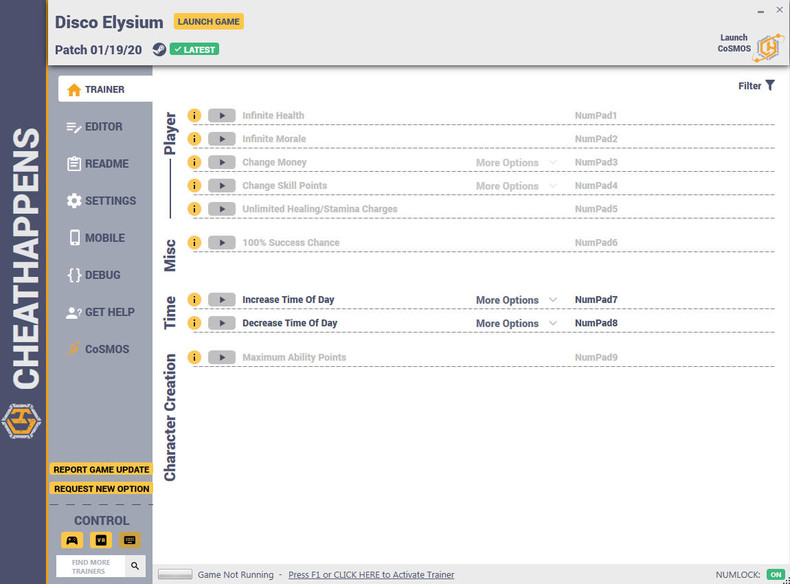
Task: Click the LATEST version badge
Action: [194, 49]
